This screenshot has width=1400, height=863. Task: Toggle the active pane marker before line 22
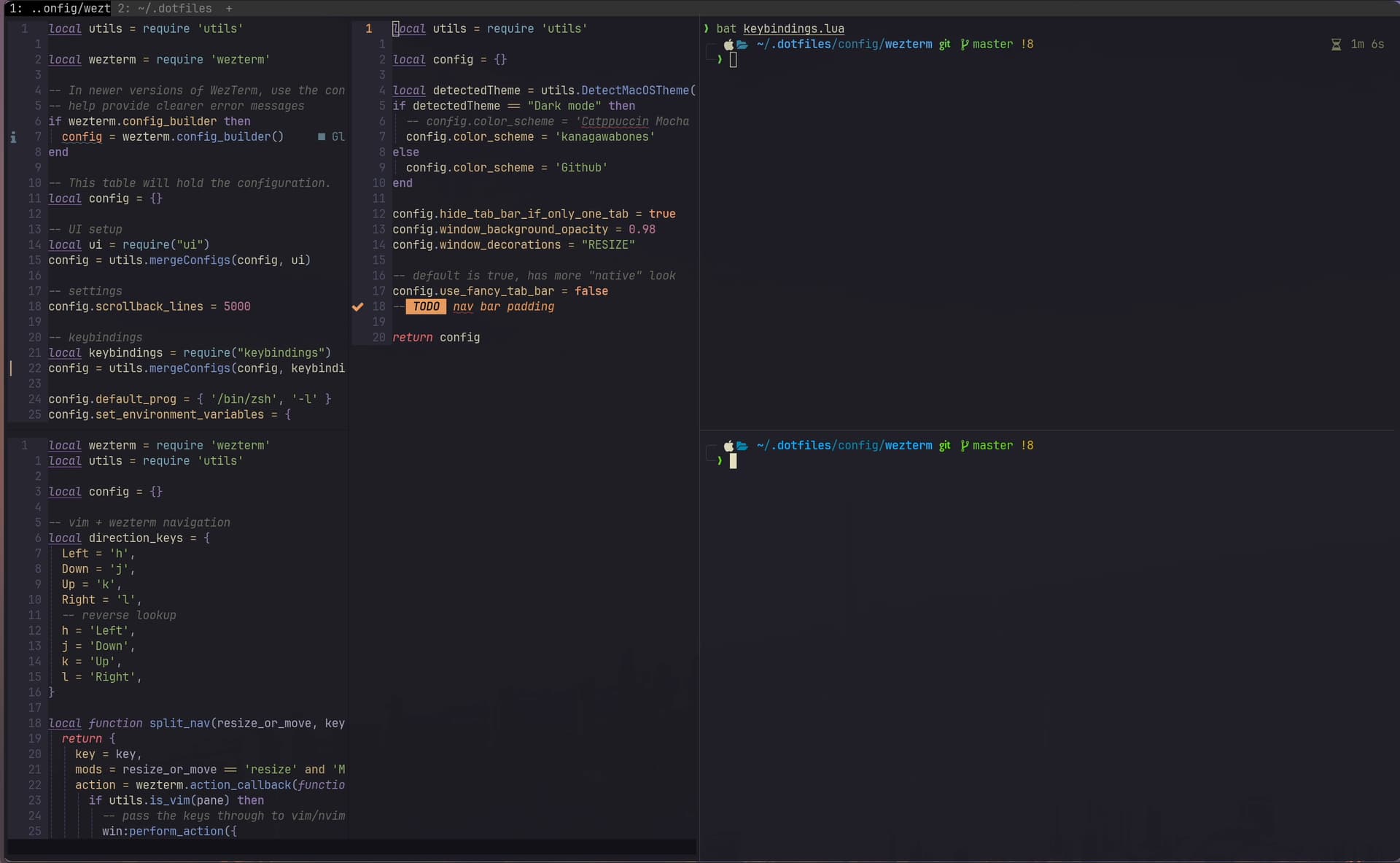tap(11, 368)
